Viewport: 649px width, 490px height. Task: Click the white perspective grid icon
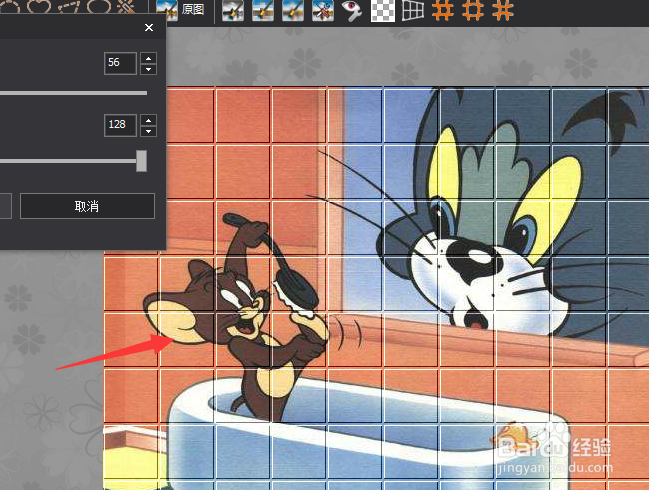[x=413, y=10]
